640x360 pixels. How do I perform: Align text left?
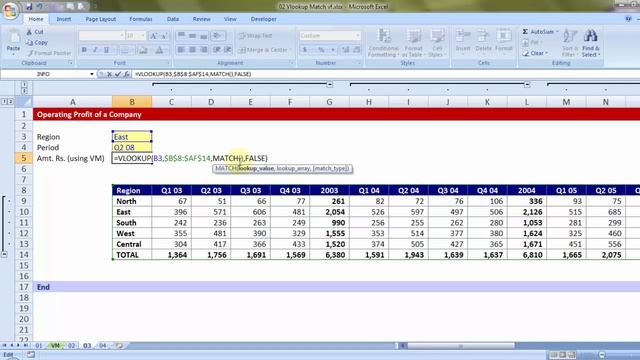click(x=181, y=50)
